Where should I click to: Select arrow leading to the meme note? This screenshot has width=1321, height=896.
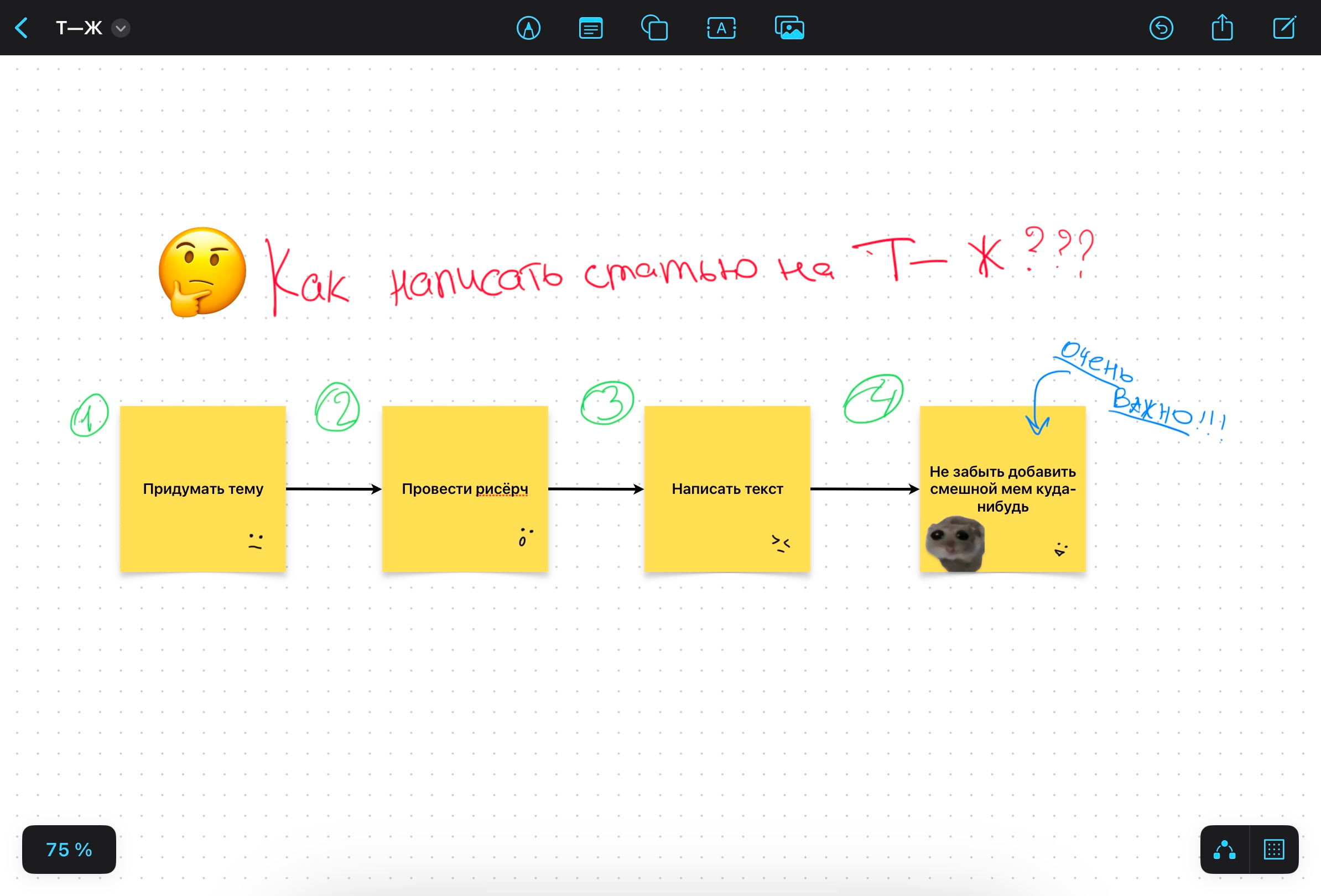point(865,488)
